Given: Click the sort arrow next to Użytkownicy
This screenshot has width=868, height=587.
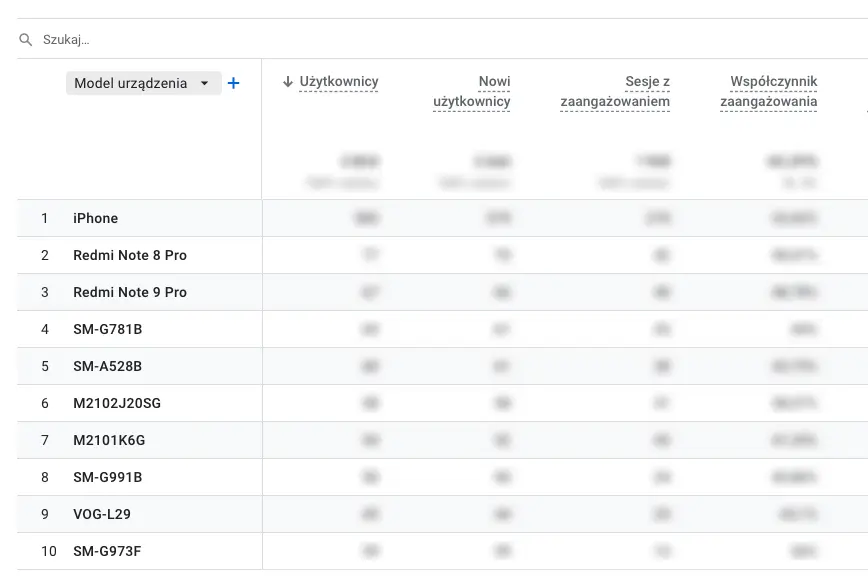Looking at the screenshot, I should tap(288, 82).
